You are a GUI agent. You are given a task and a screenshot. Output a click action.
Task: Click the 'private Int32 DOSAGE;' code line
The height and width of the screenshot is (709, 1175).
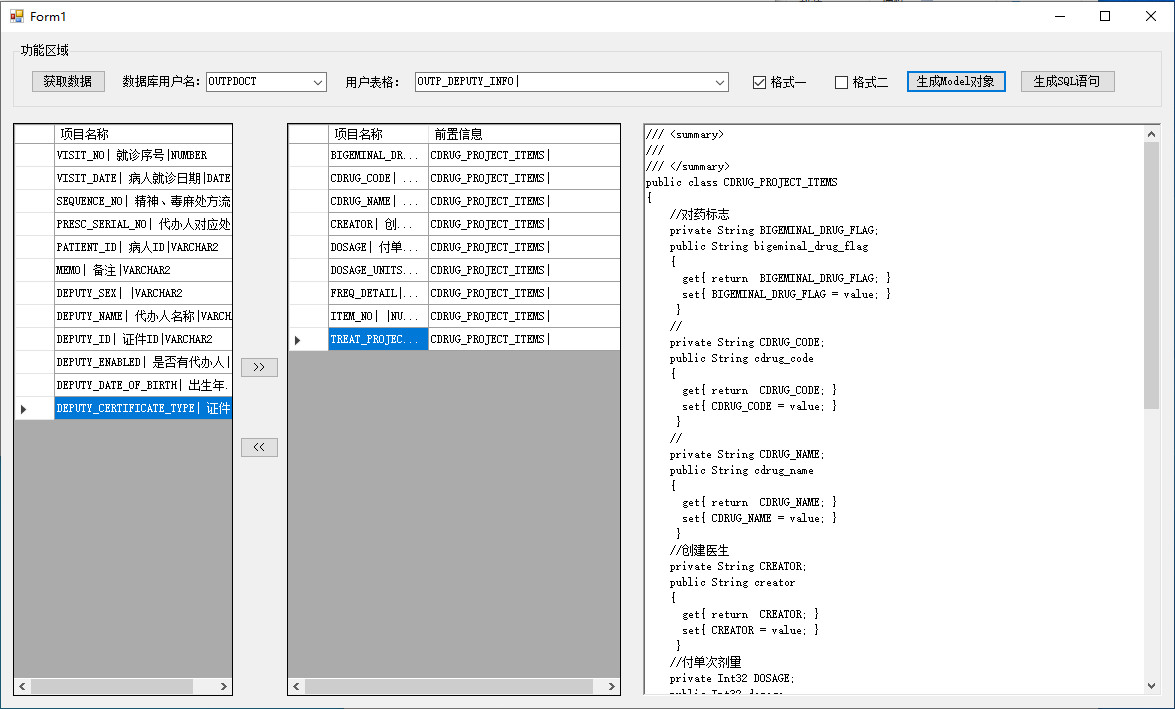coord(732,678)
